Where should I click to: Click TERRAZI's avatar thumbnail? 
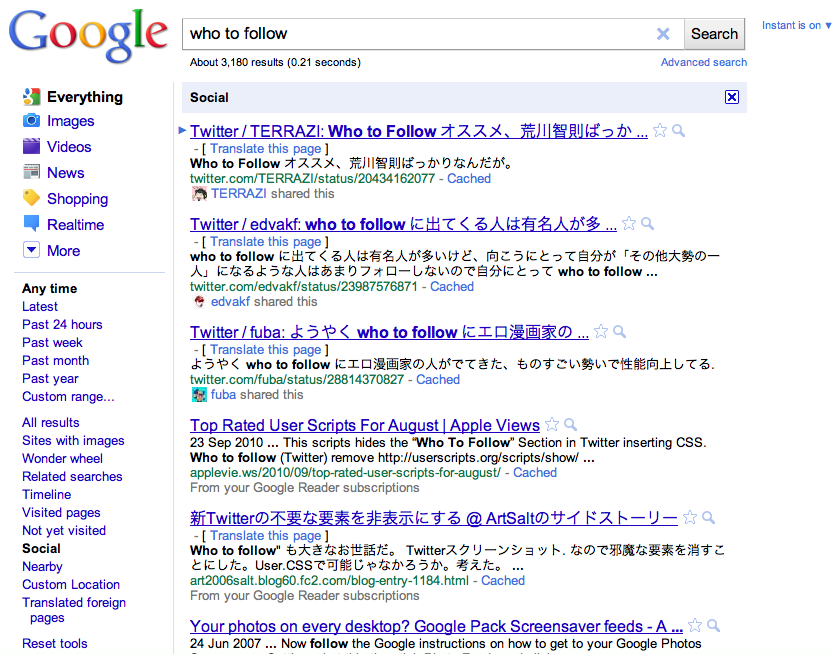(x=199, y=194)
